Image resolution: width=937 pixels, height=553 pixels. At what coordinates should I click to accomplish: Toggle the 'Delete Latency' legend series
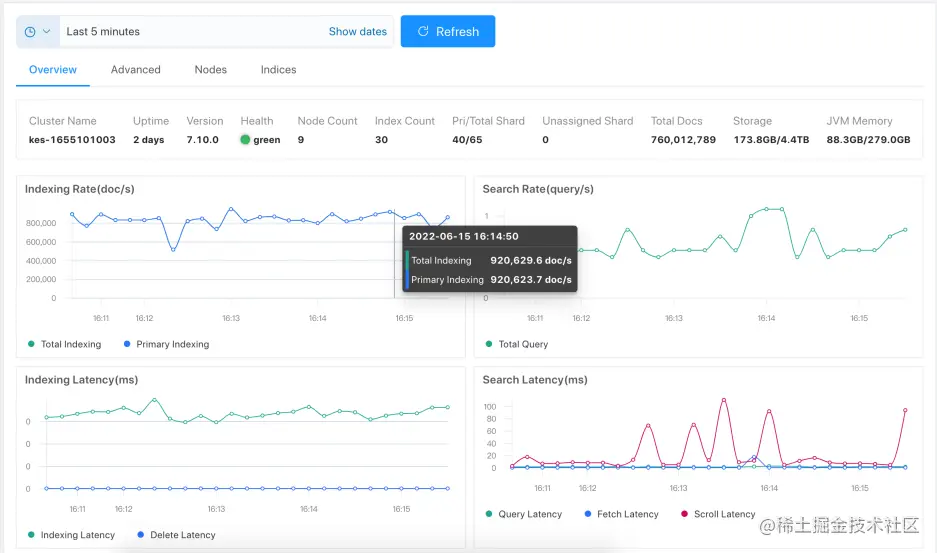point(176,535)
